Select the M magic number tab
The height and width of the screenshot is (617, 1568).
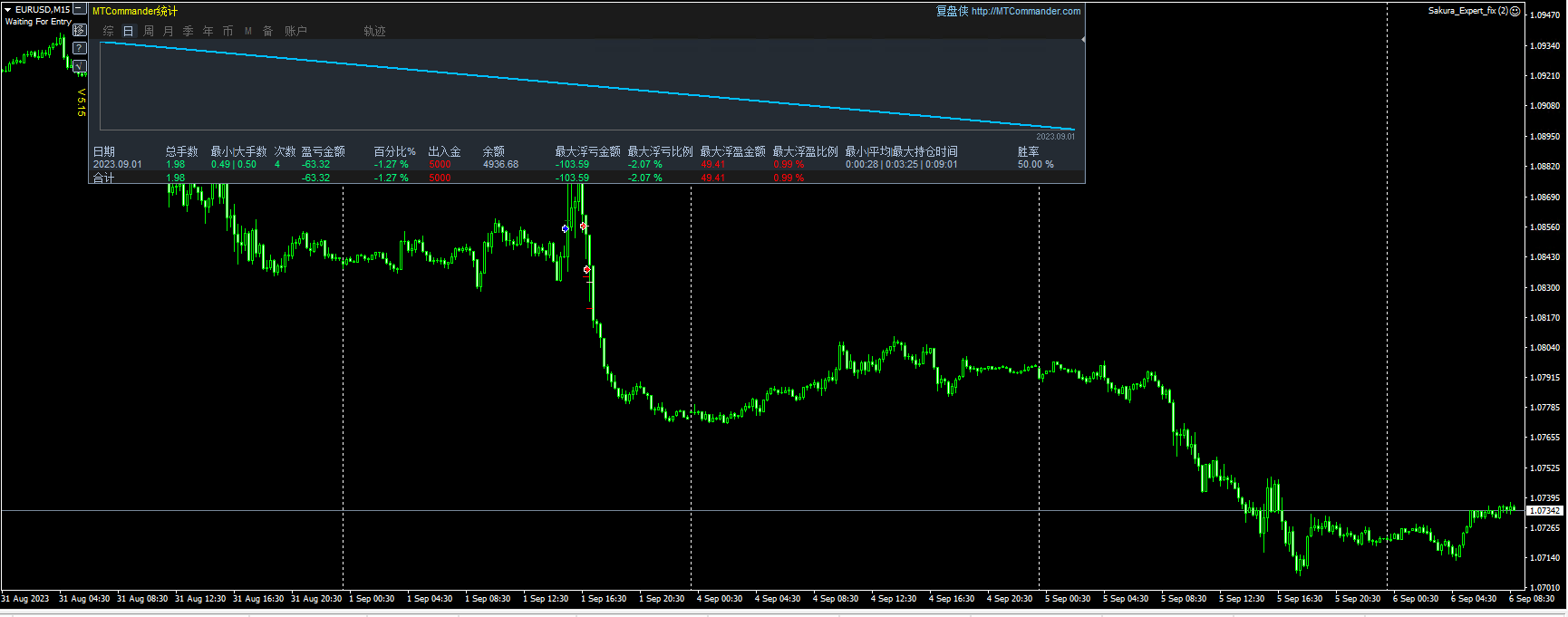point(248,31)
